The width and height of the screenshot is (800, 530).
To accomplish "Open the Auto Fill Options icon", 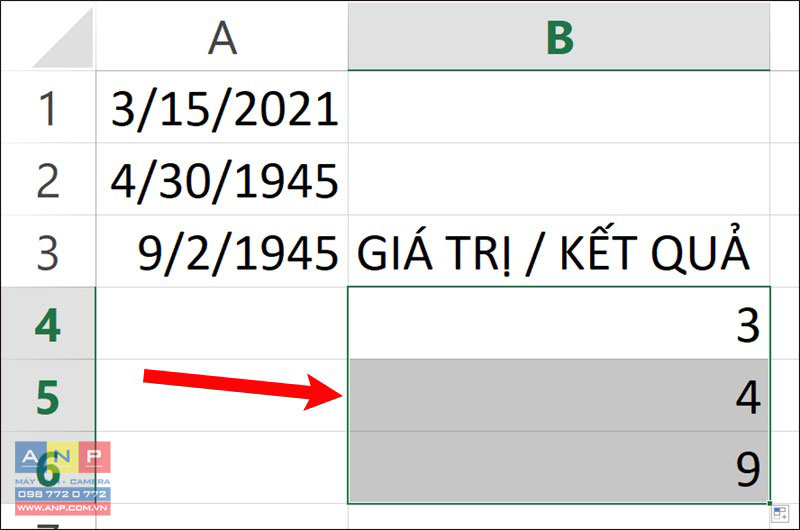I will pyautogui.click(x=780, y=514).
